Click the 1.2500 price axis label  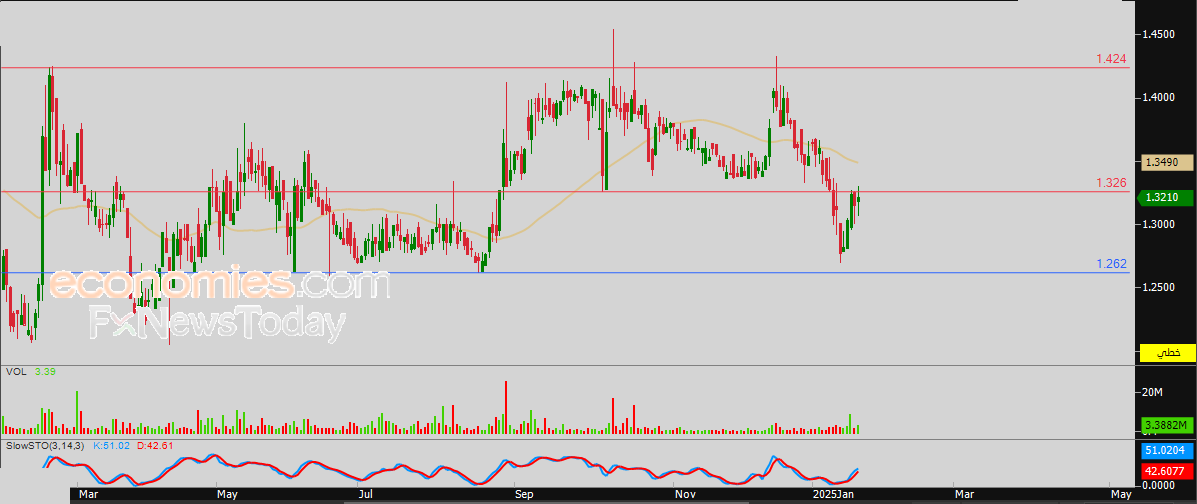pos(1158,287)
